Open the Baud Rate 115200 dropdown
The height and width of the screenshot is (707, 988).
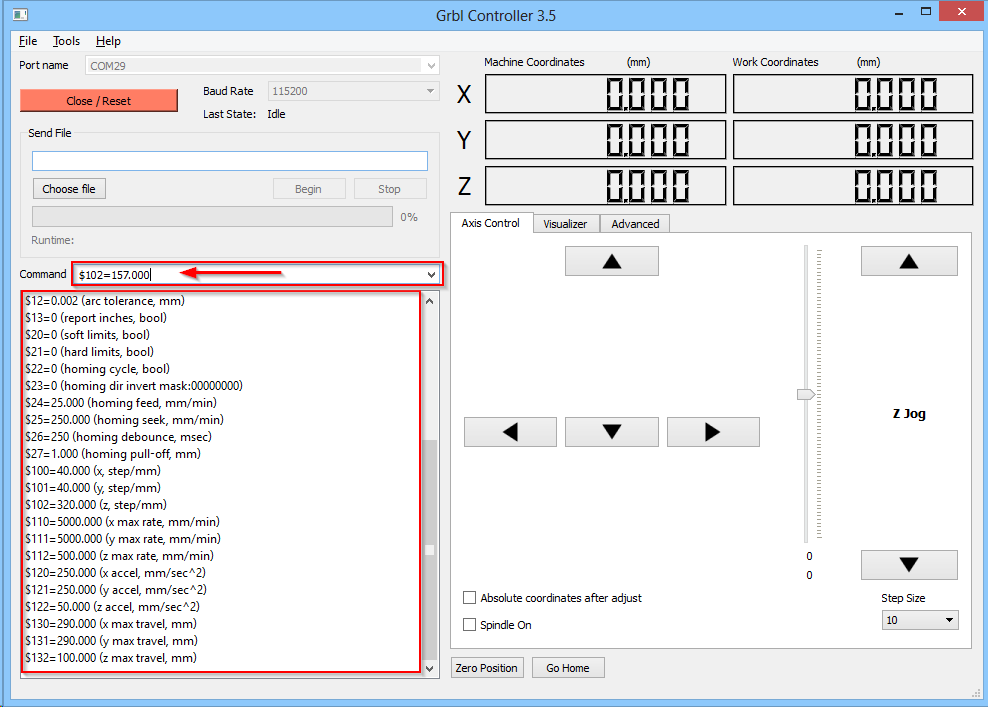(x=430, y=91)
